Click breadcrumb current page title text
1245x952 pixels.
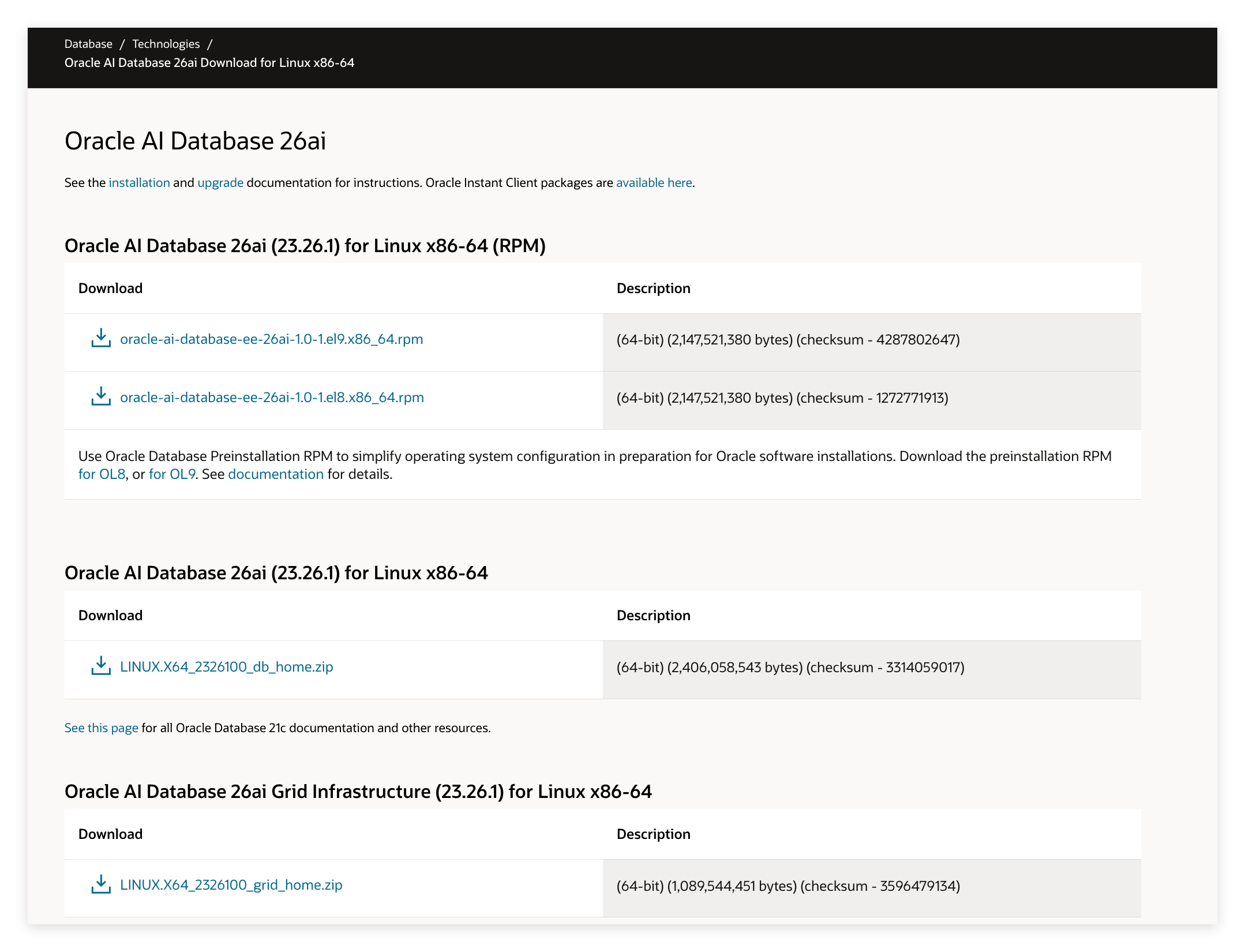209,63
